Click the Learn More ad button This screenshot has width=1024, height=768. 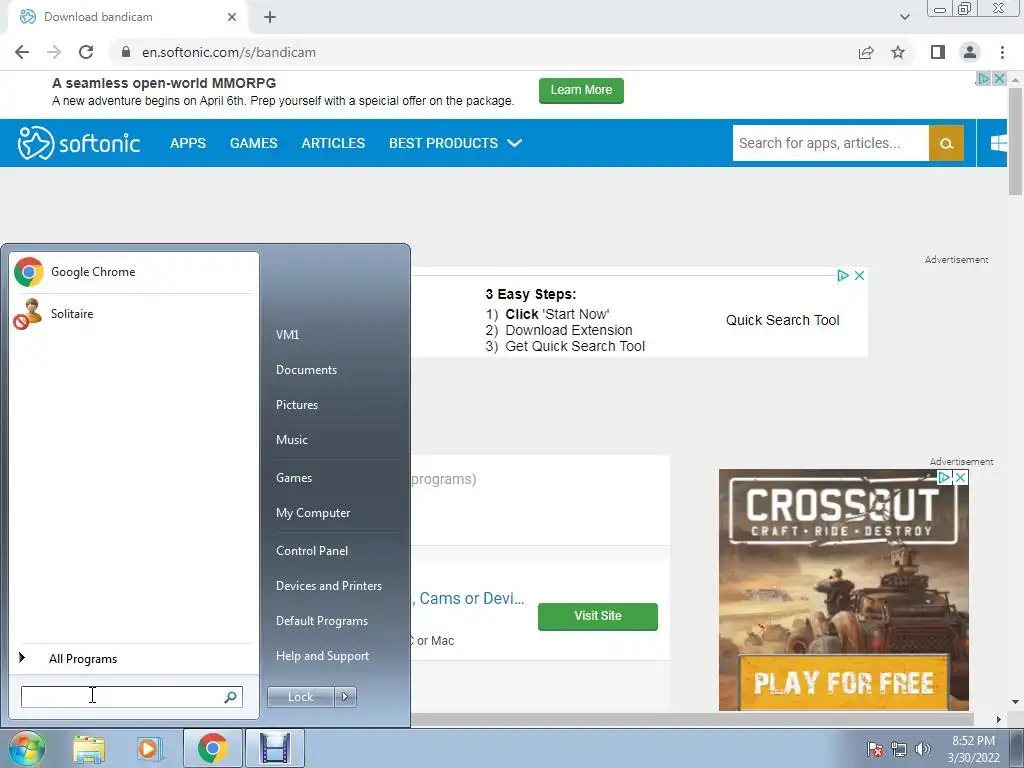coord(581,90)
